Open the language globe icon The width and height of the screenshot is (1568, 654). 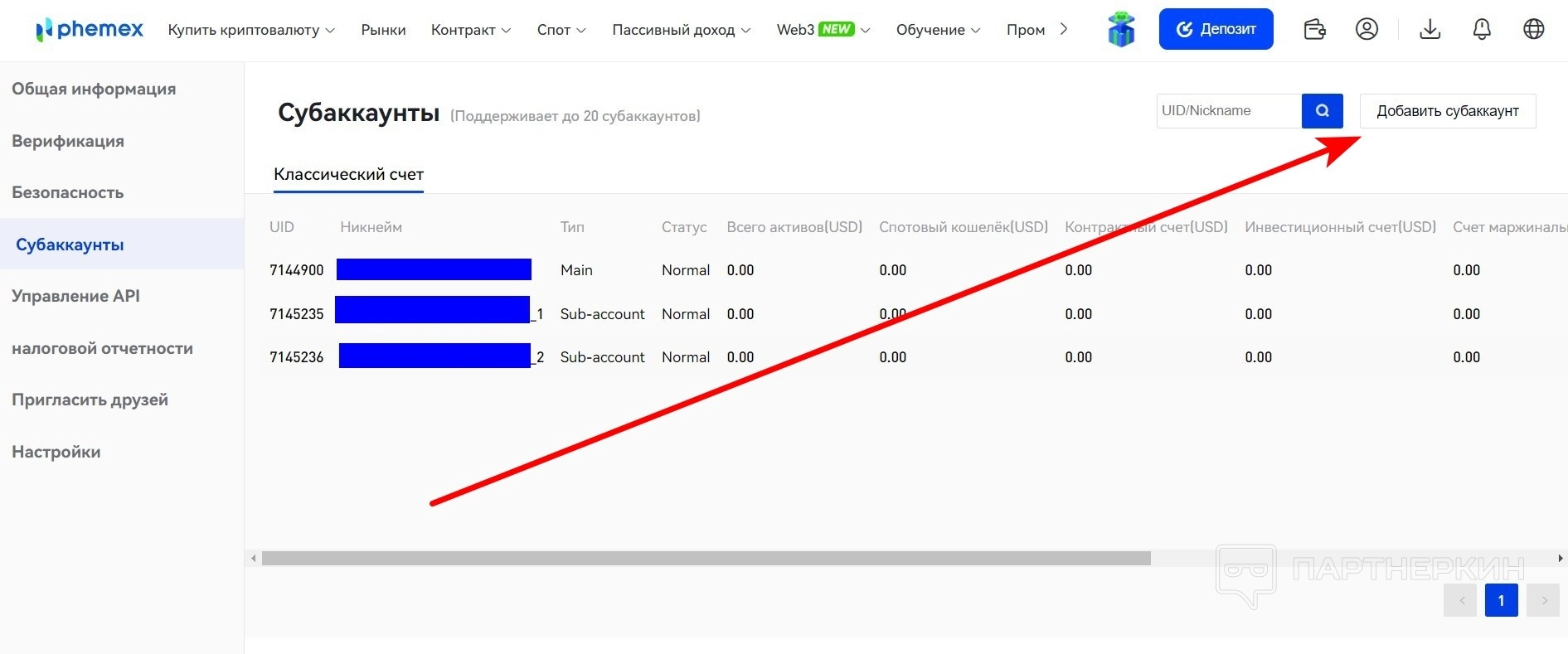click(1534, 30)
